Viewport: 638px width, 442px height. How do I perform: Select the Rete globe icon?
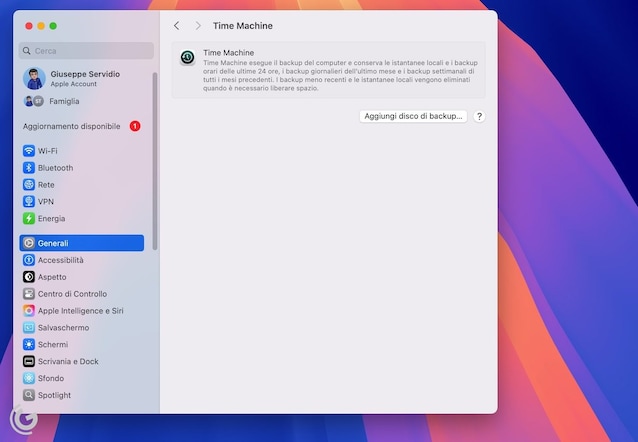click(x=29, y=185)
